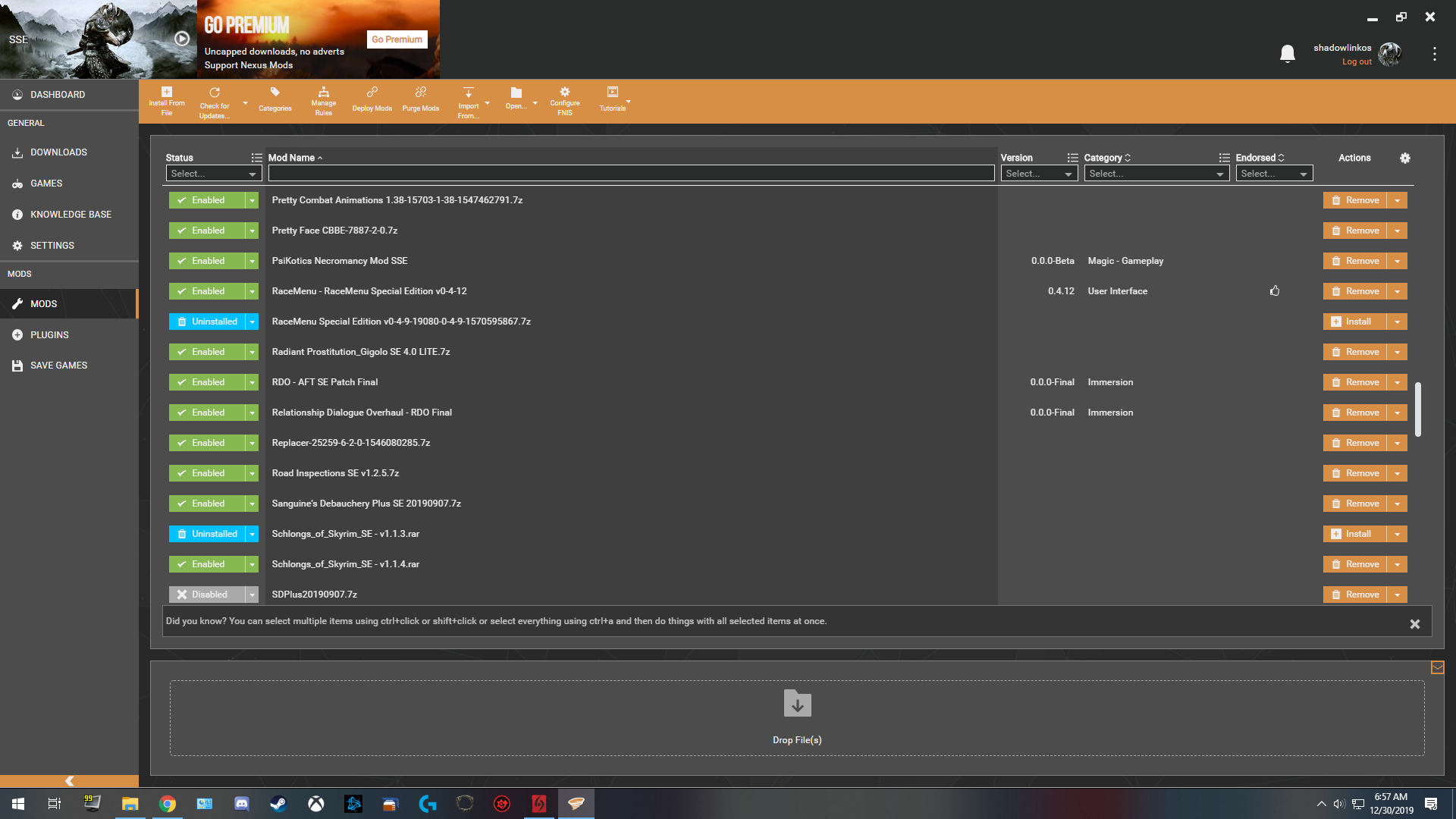Open Xbox app from the taskbar
The width and height of the screenshot is (1456, 819).
click(316, 804)
